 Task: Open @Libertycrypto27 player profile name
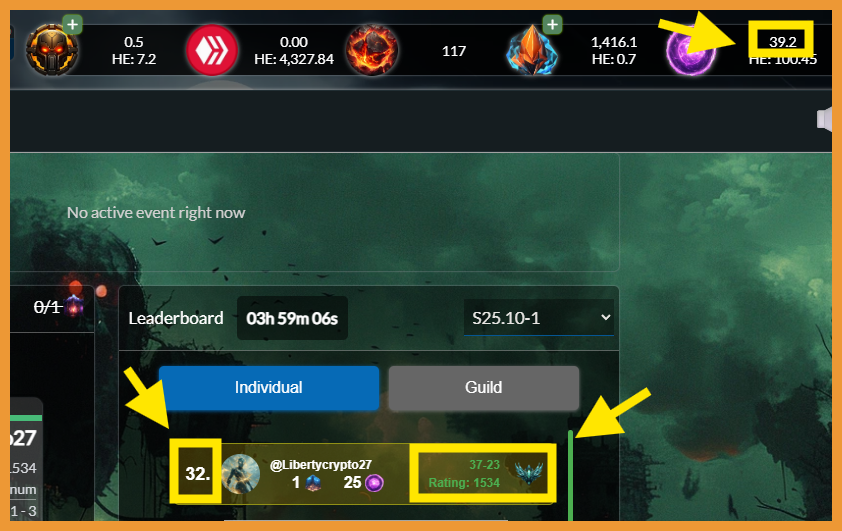click(x=321, y=464)
